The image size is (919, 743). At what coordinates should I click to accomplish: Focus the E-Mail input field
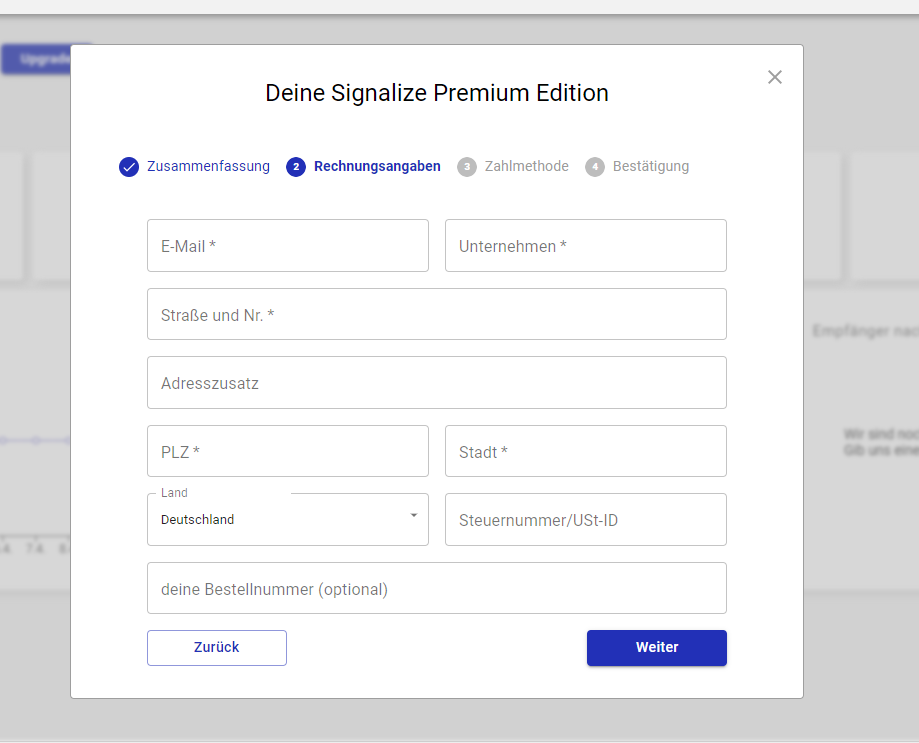tap(288, 246)
